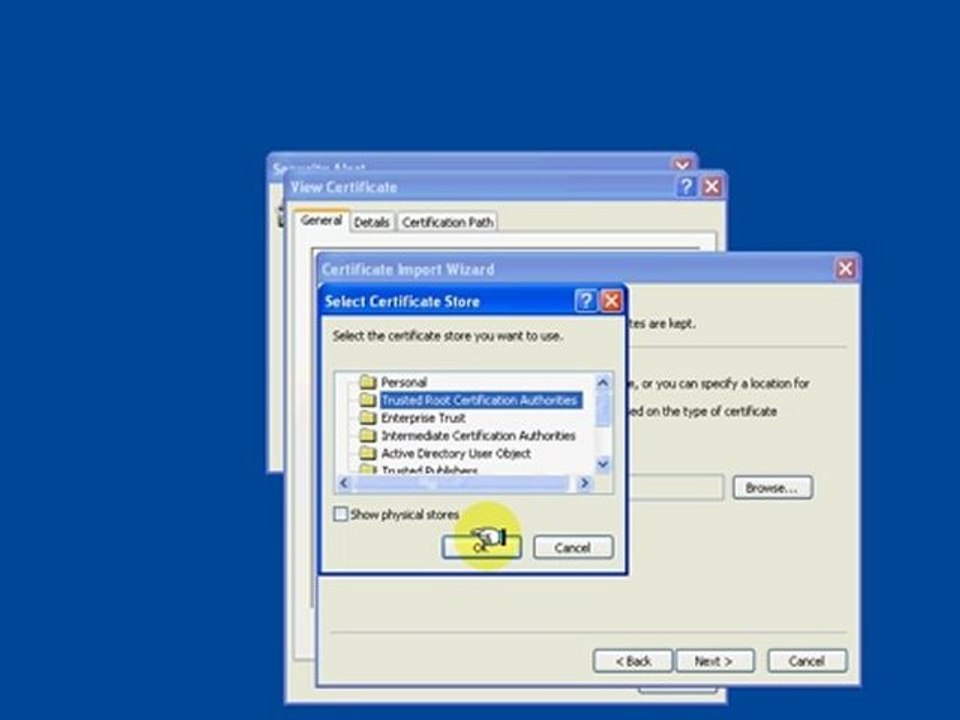Screen dimensions: 960x720
Task: Cancel the Certificate Import Wizard
Action: click(x=808, y=661)
